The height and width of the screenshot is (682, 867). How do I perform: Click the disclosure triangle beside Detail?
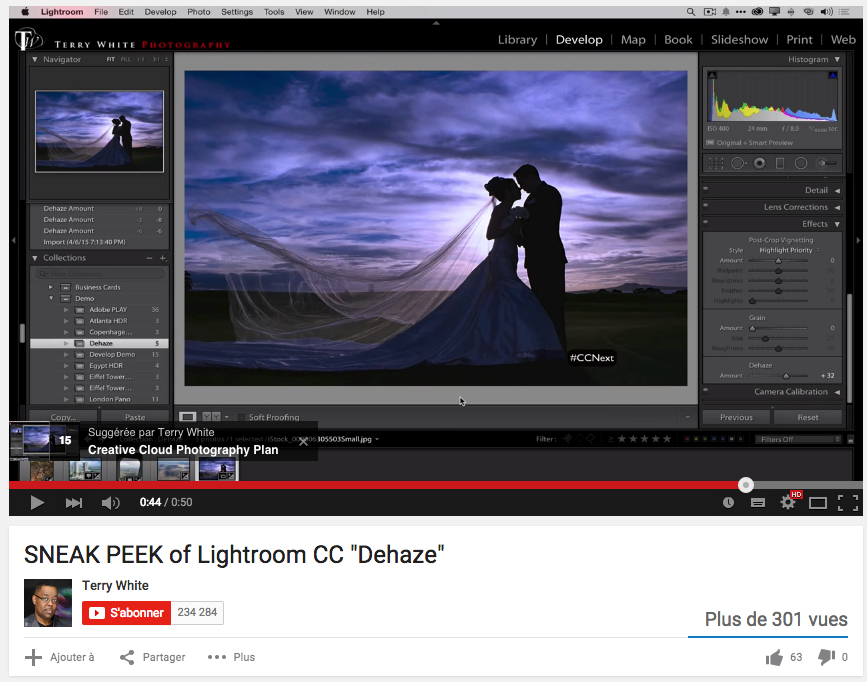click(837, 190)
